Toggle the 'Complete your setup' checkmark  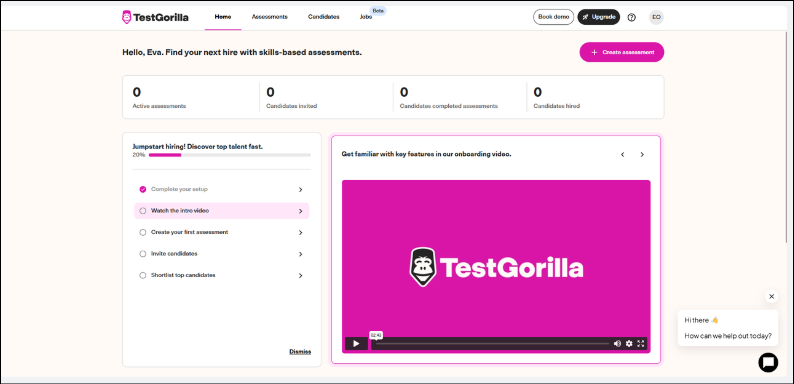tap(143, 189)
